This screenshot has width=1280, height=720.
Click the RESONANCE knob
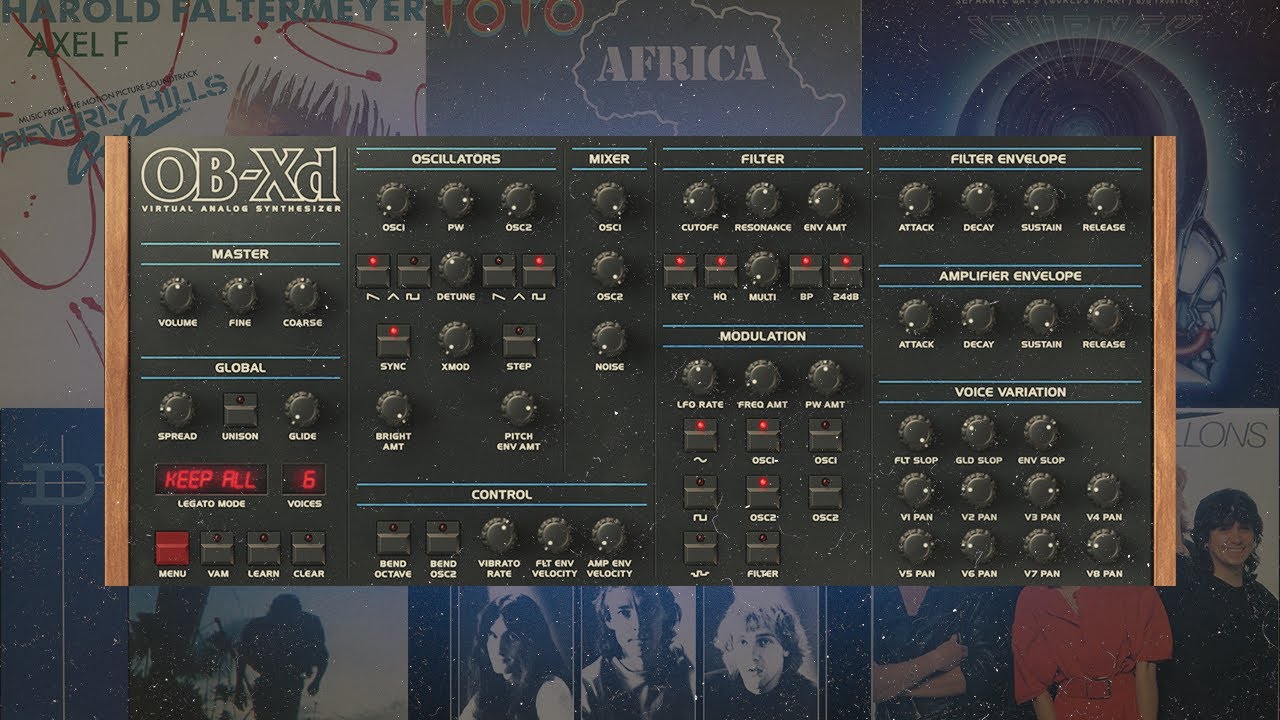(x=762, y=200)
